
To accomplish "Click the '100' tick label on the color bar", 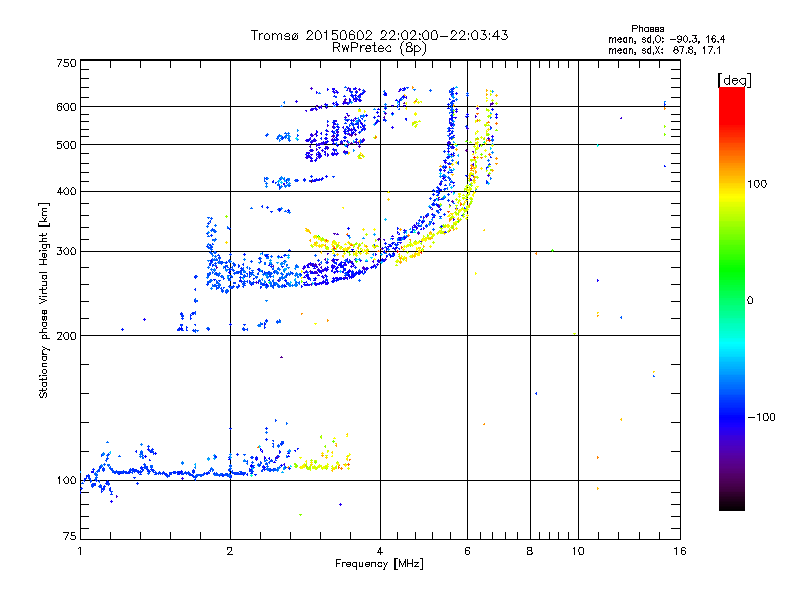I will click(x=757, y=184).
